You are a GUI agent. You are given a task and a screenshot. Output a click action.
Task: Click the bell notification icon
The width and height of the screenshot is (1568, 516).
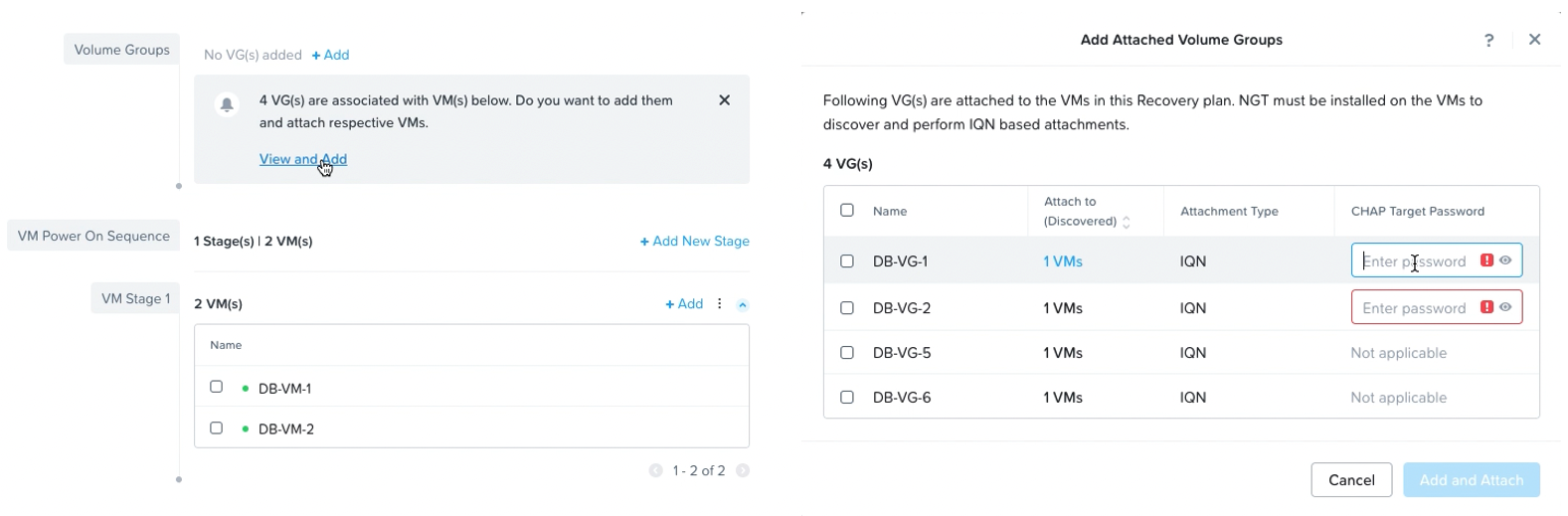pyautogui.click(x=228, y=104)
